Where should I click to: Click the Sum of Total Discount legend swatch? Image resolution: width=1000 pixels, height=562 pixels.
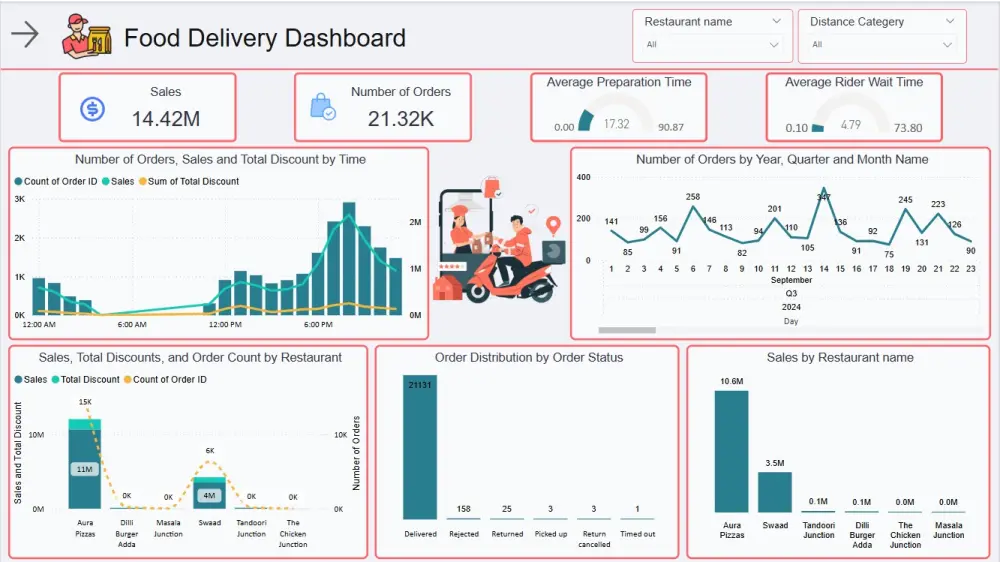point(143,182)
